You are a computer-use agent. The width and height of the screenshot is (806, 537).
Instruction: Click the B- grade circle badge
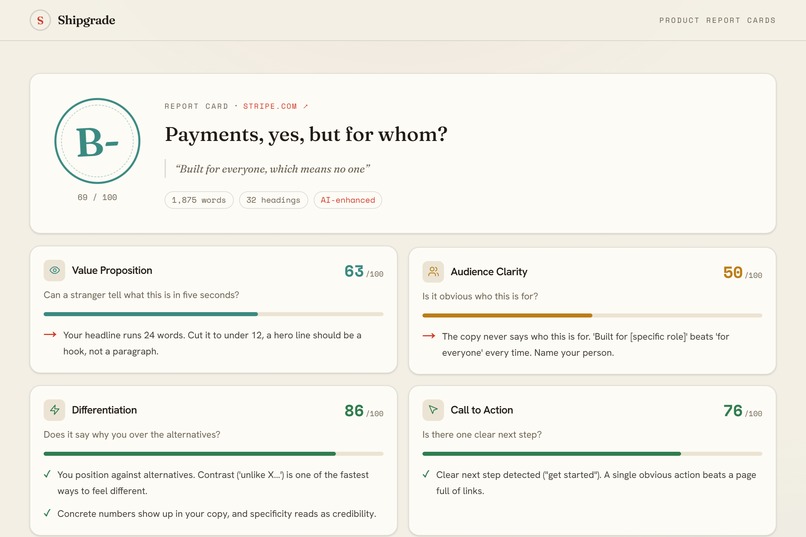click(x=97, y=141)
